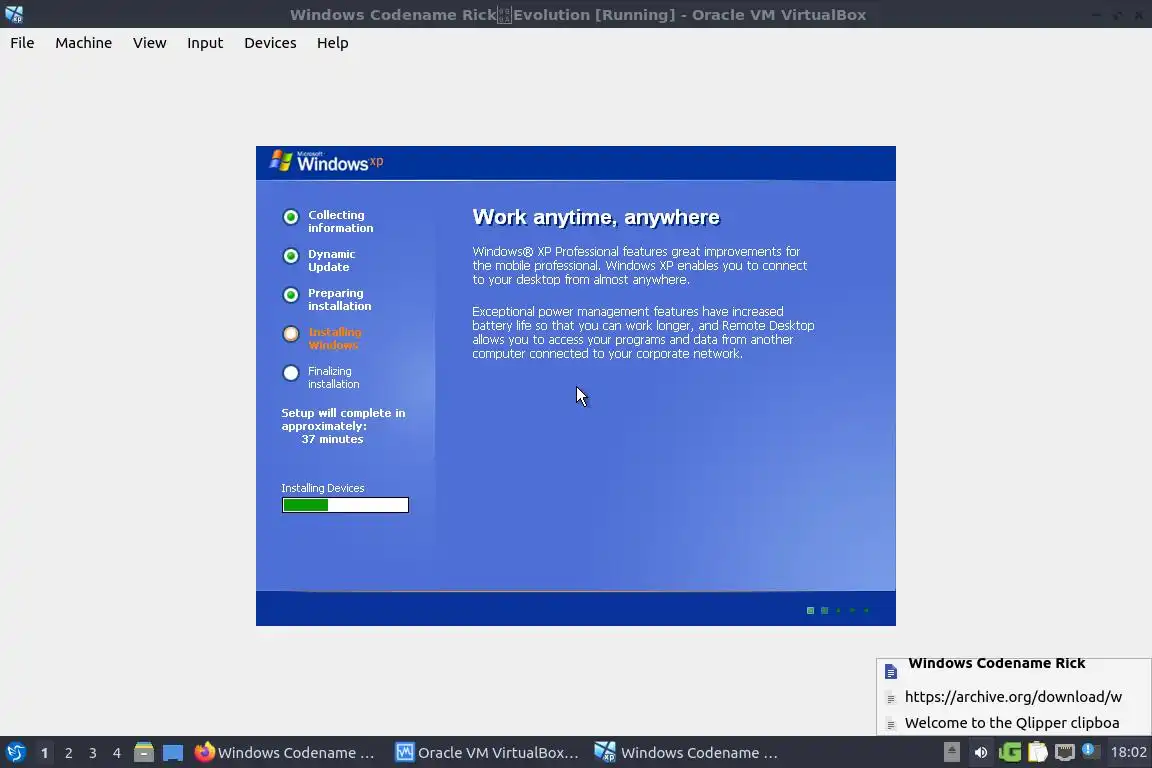Open the View menu

click(149, 43)
